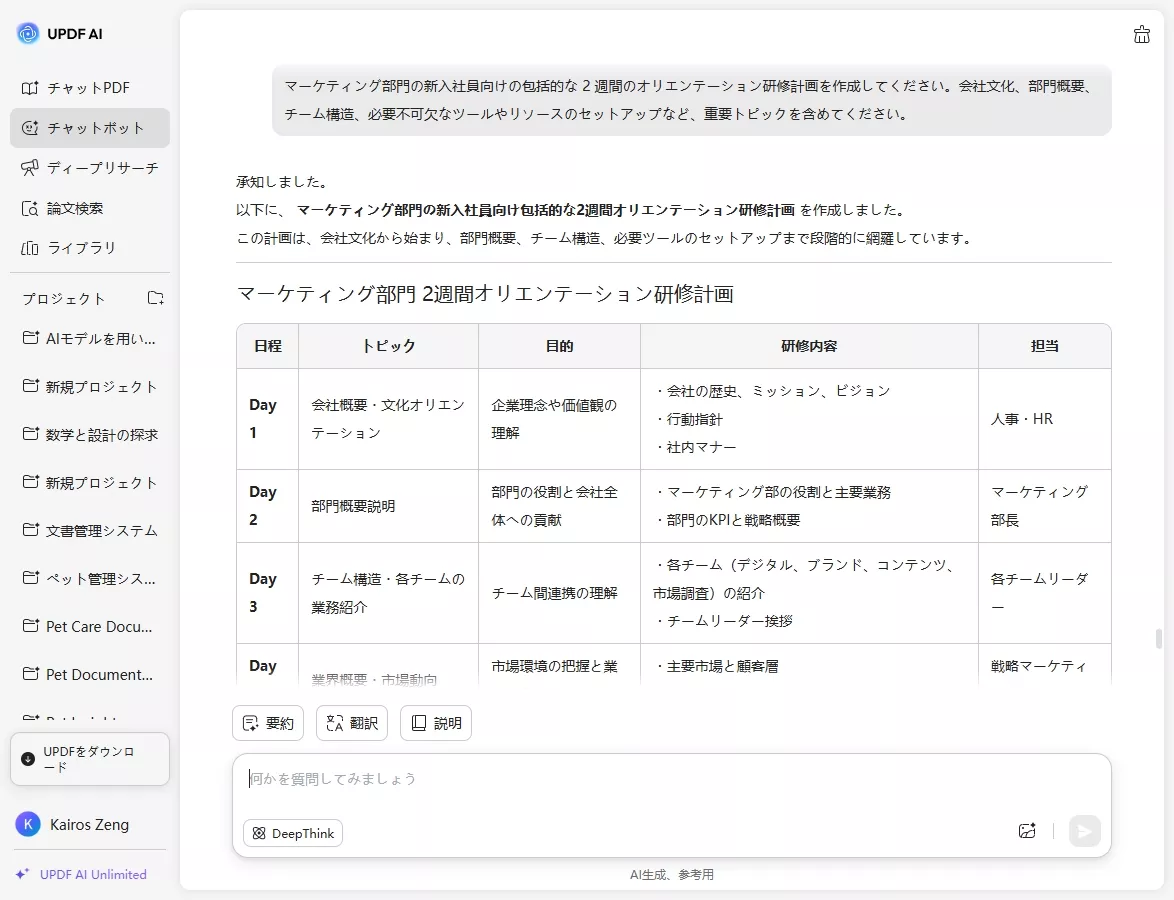The image size is (1174, 900).
Task: Open the 新規プロジェクト project entry
Action: tap(92, 386)
